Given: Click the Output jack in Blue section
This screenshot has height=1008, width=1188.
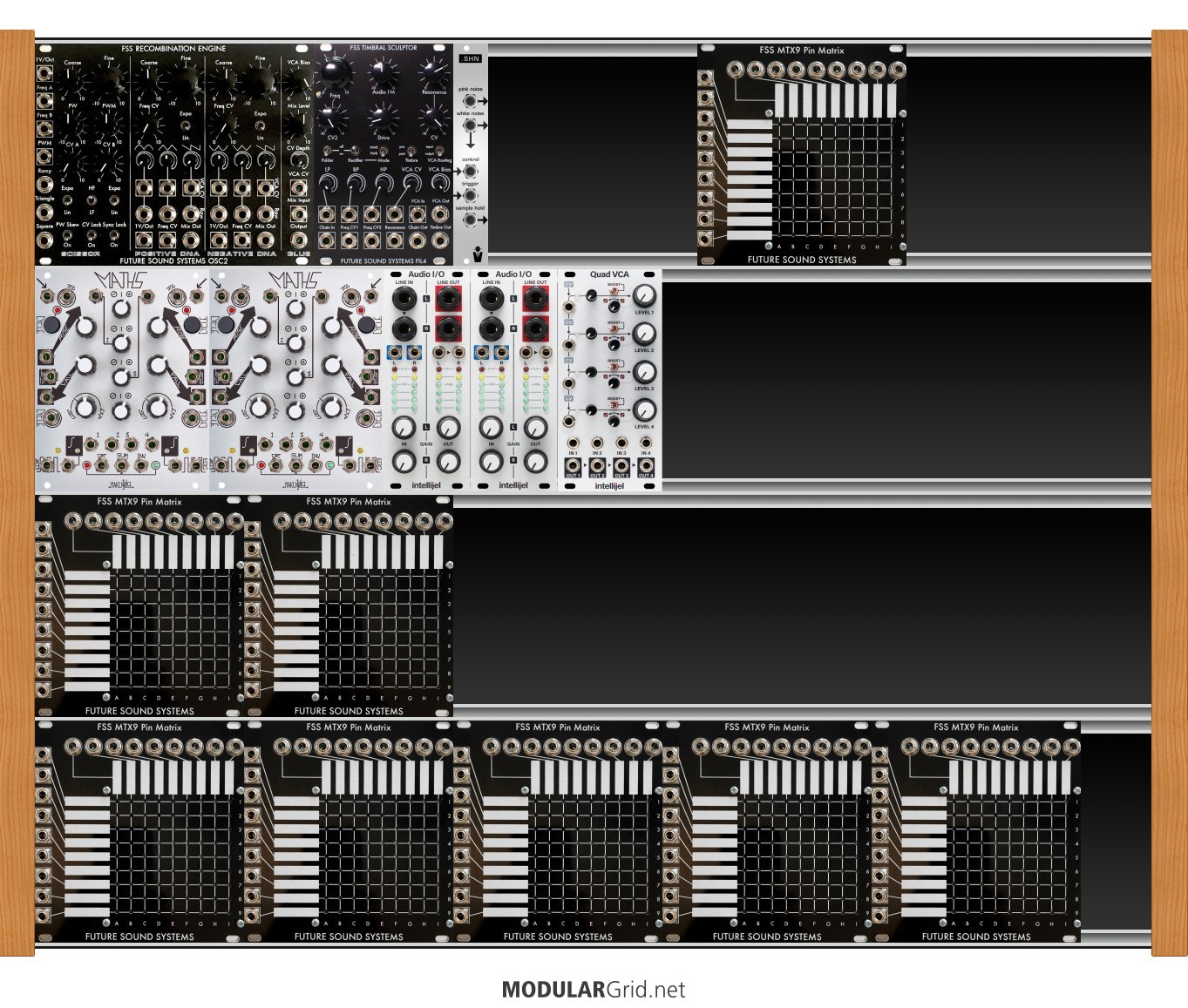Looking at the screenshot, I should pyautogui.click(x=299, y=239).
